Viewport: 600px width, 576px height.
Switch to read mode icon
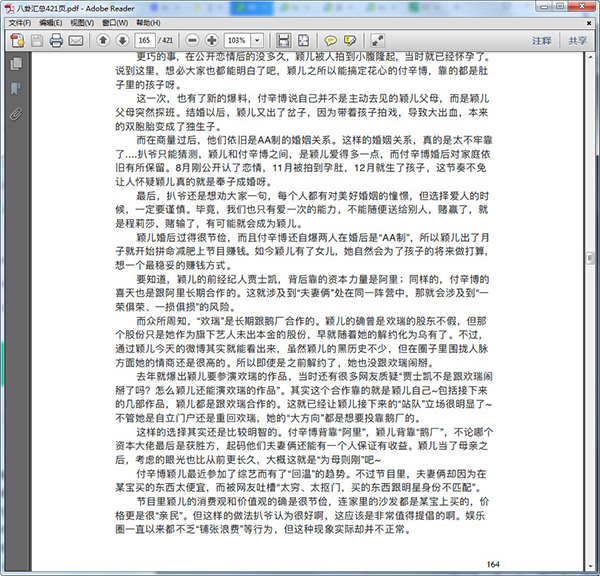pyautogui.click(x=377, y=40)
